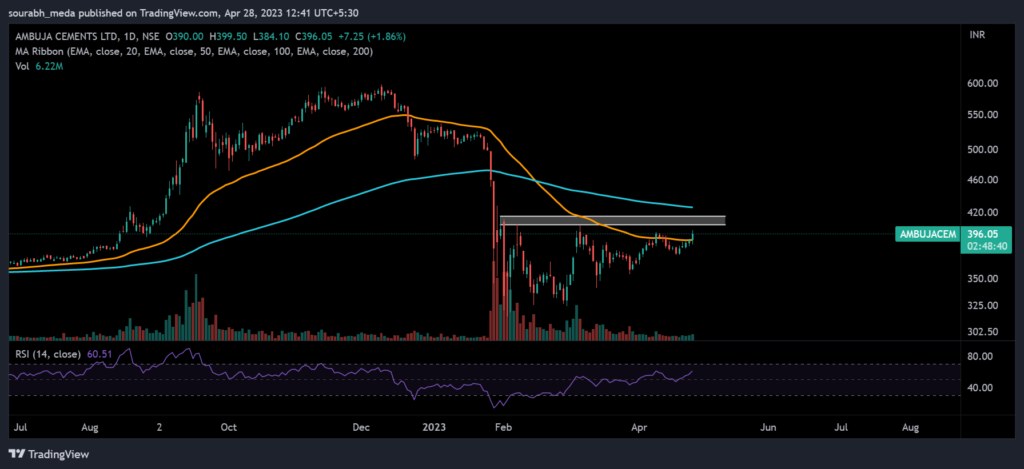Click the high price H399.50
The height and width of the screenshot is (469, 1024).
click(227, 39)
